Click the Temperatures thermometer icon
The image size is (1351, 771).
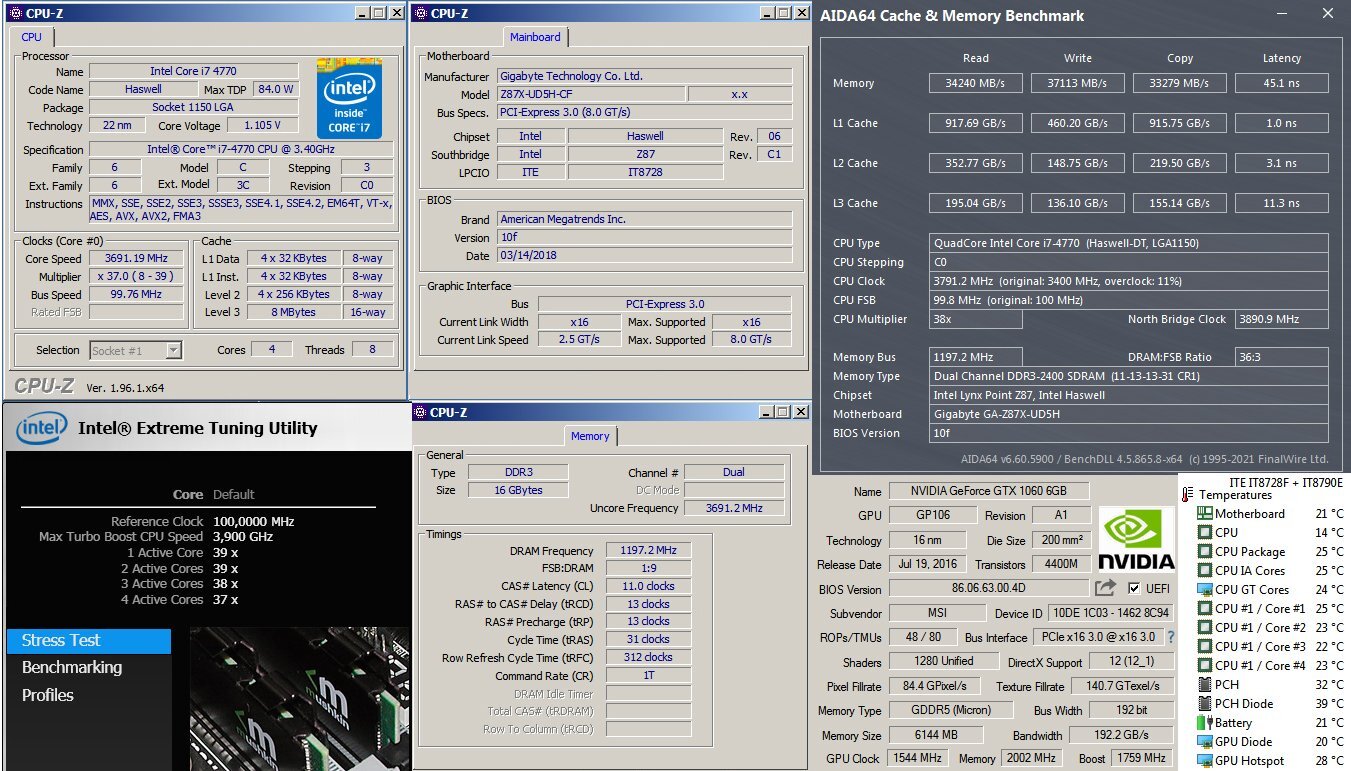pos(1187,495)
